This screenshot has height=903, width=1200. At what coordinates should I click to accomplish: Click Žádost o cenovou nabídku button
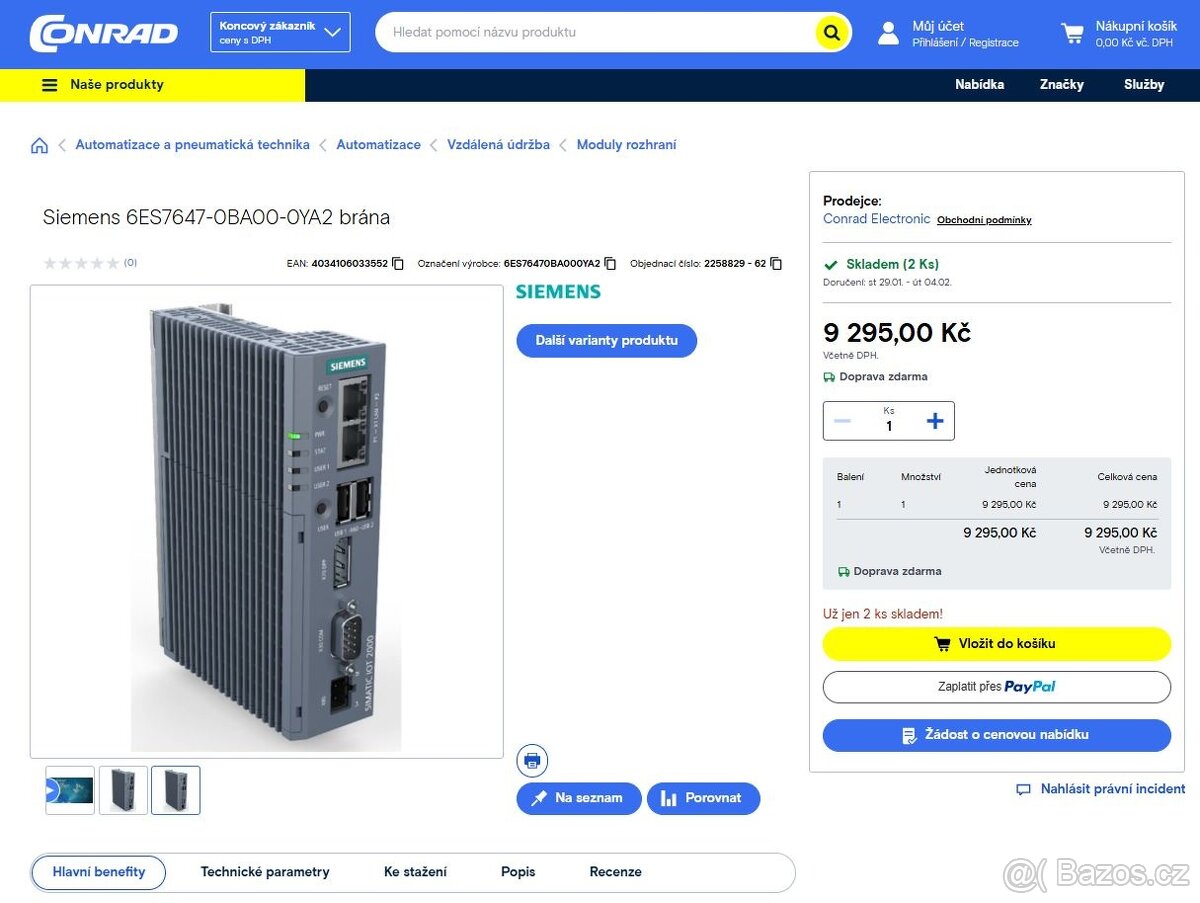996,735
